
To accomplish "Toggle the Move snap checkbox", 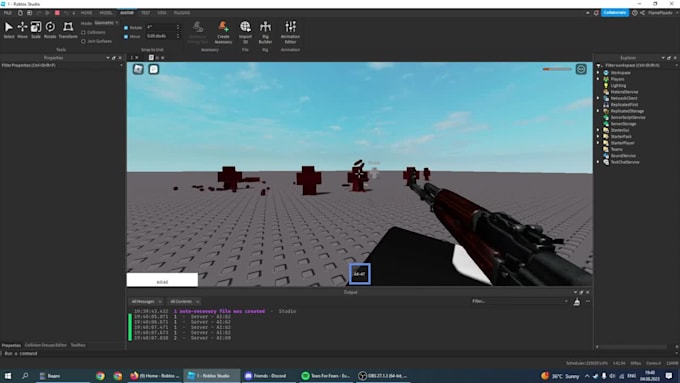I will (126, 36).
